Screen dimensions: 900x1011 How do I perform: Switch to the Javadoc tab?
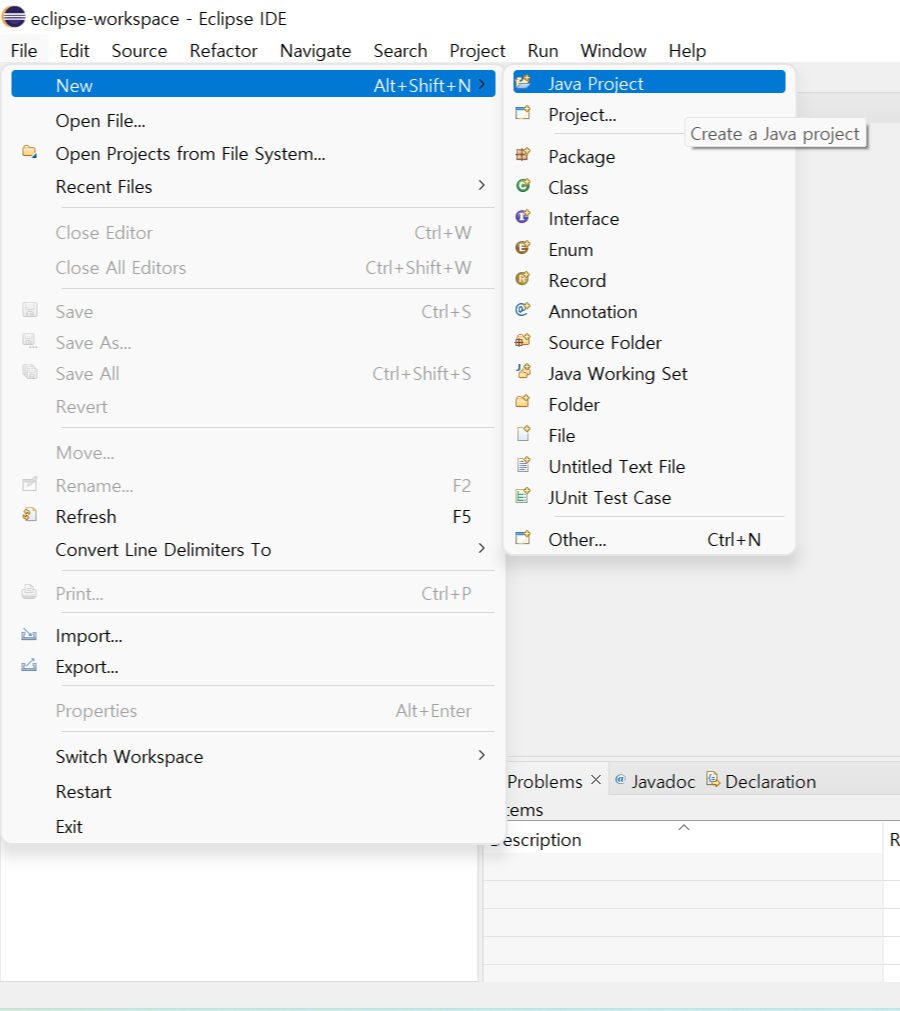point(663,781)
